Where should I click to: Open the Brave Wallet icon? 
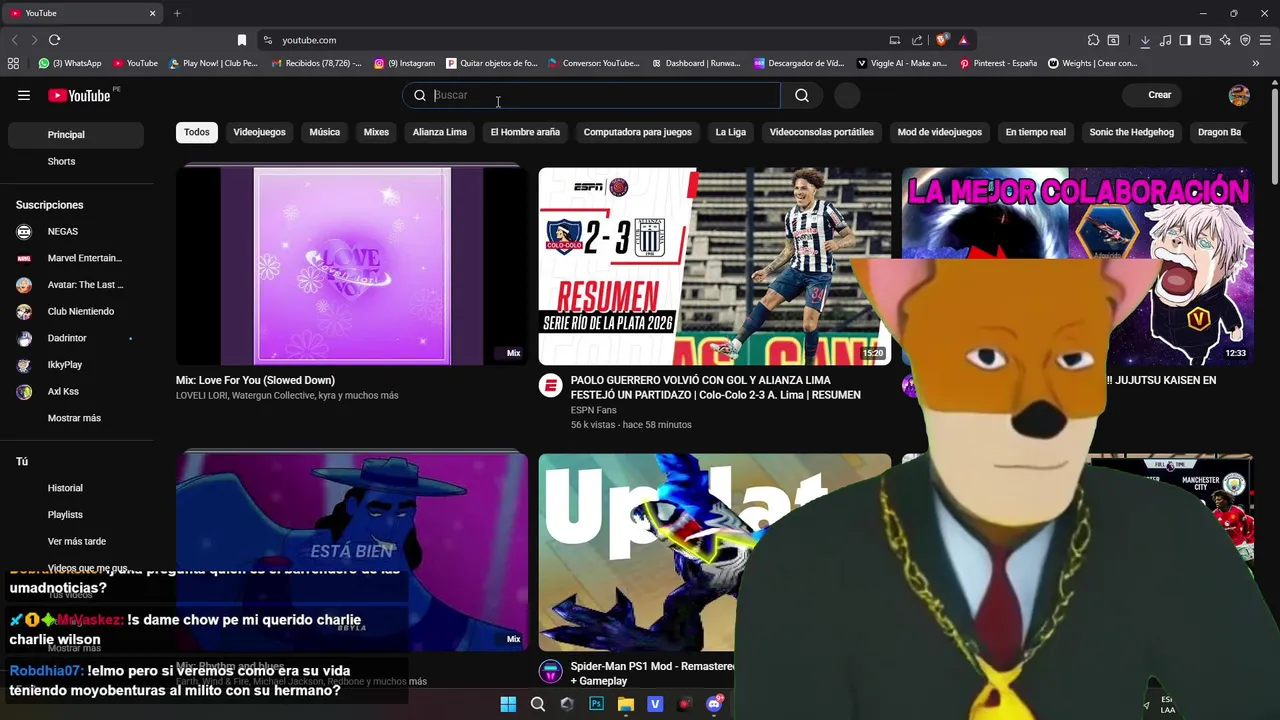click(1205, 40)
